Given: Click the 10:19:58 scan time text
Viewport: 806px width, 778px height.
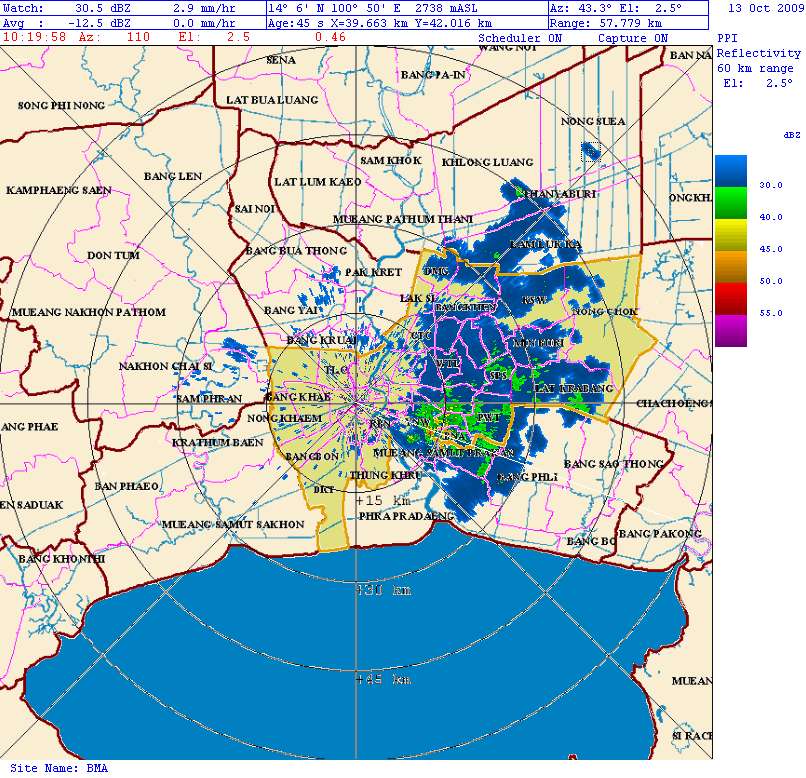Looking at the screenshot, I should point(34,37).
